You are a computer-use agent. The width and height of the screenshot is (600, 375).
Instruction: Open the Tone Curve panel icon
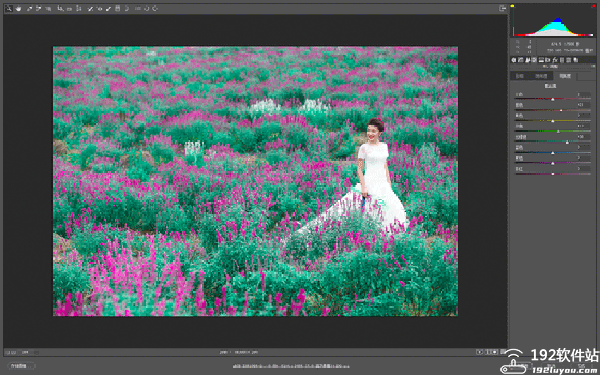coord(521,60)
